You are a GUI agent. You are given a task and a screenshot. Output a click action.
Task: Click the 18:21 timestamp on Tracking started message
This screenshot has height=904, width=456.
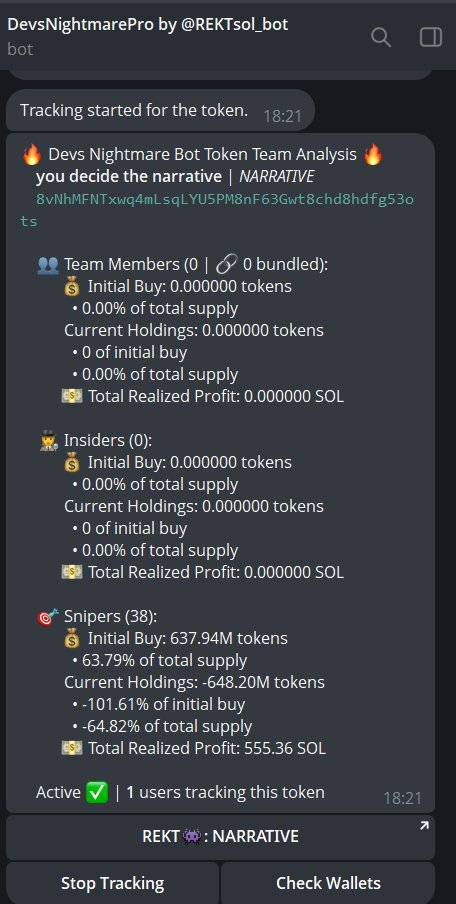tap(282, 116)
